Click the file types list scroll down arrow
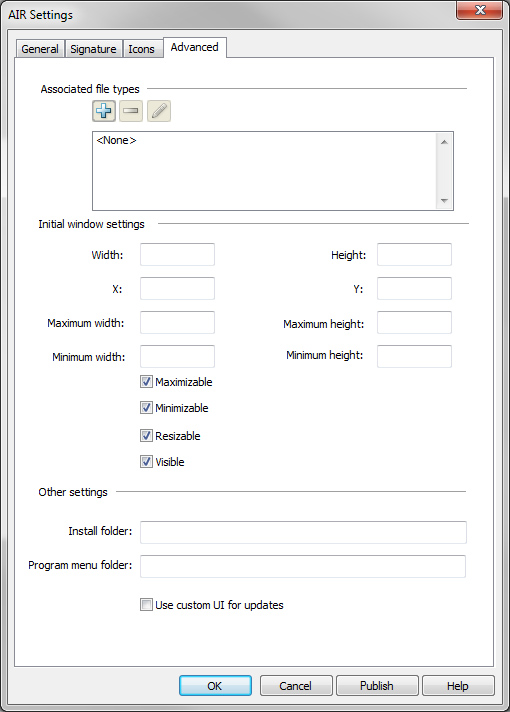The width and height of the screenshot is (510, 712). [444, 200]
